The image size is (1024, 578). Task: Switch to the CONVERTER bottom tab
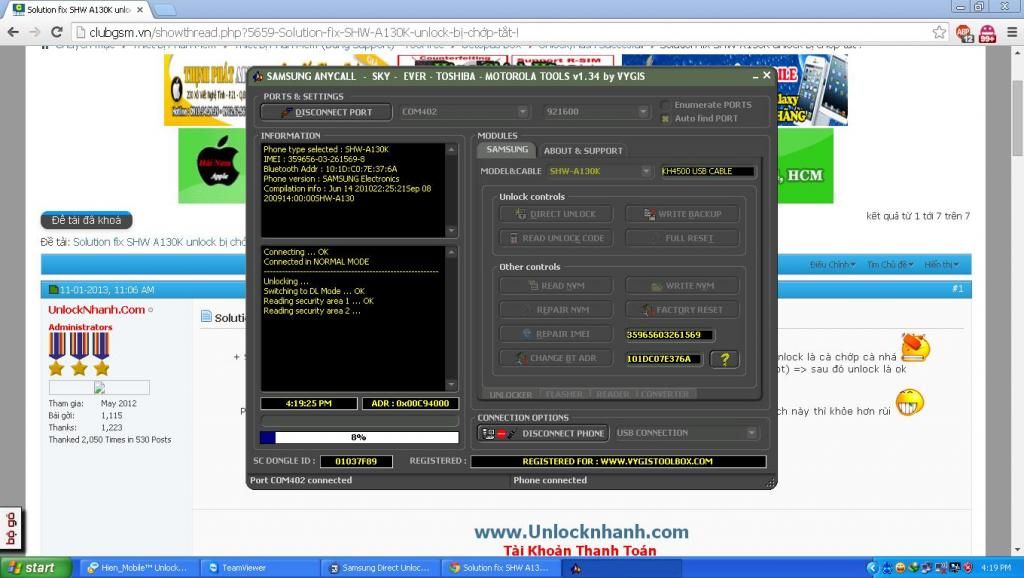(x=664, y=394)
